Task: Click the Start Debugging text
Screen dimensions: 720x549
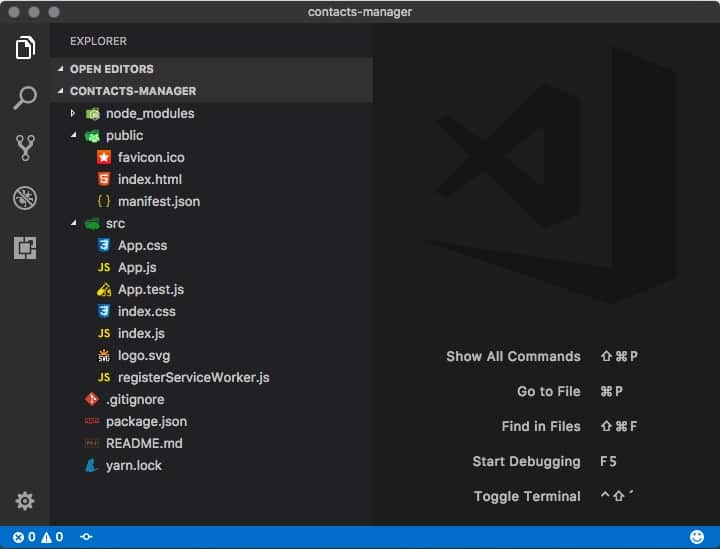Action: pos(526,462)
